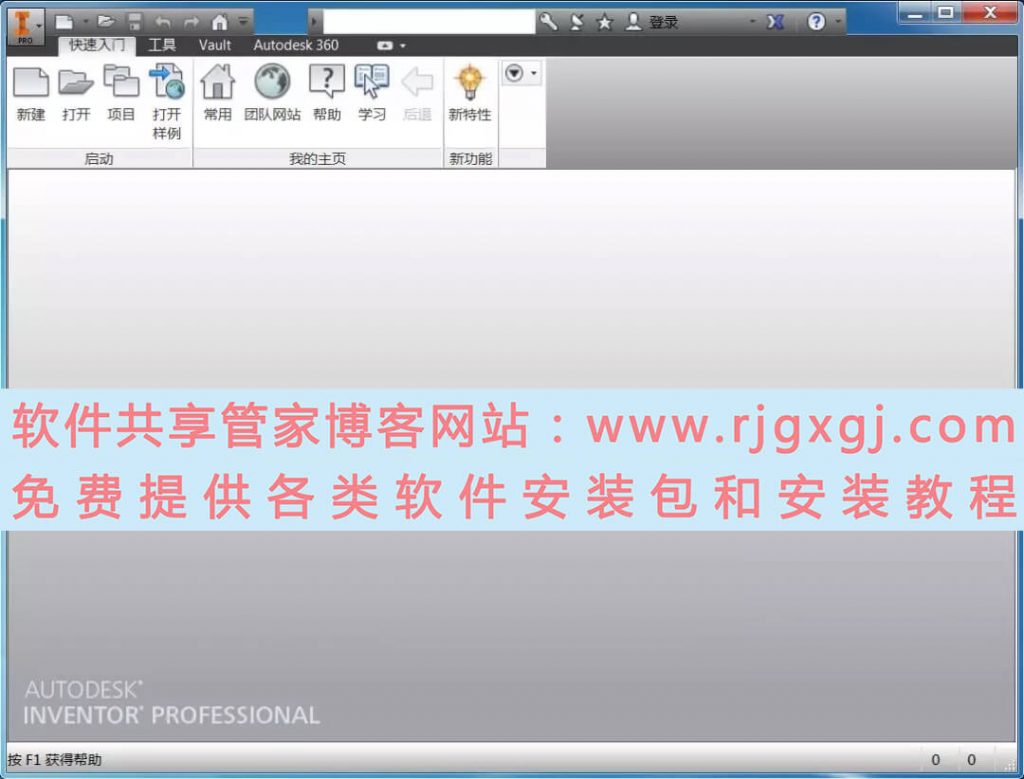Open the customize quick access toolbar dropdown
The width and height of the screenshot is (1024, 779).
(x=243, y=22)
